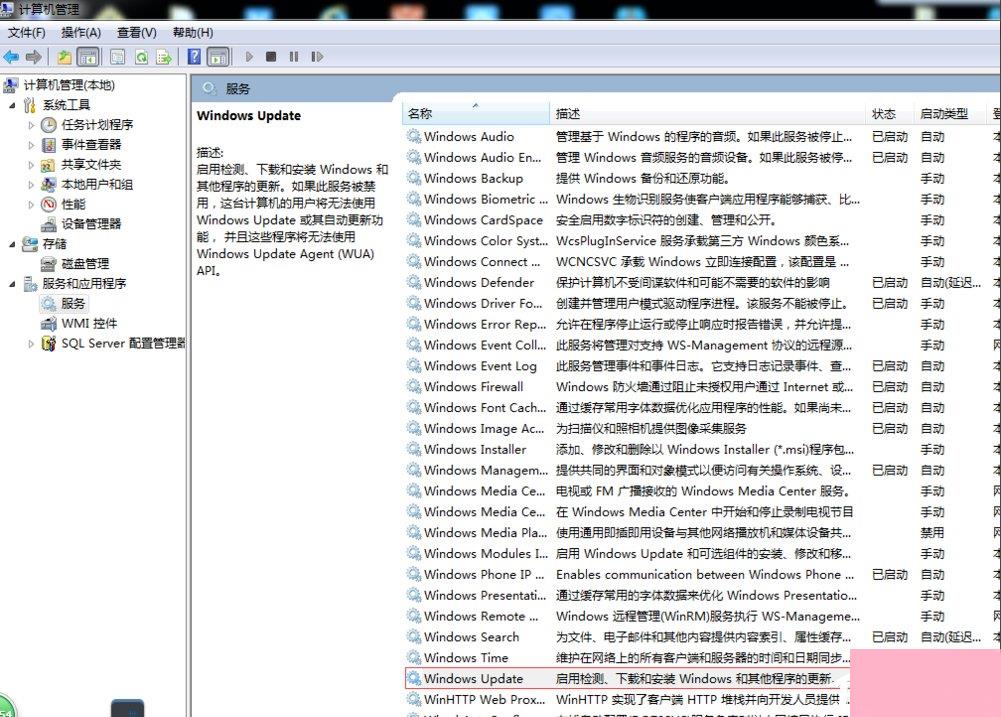Viewport: 1001px width, 717px height.
Task: Click the Export list toolbar icon
Action: click(164, 57)
